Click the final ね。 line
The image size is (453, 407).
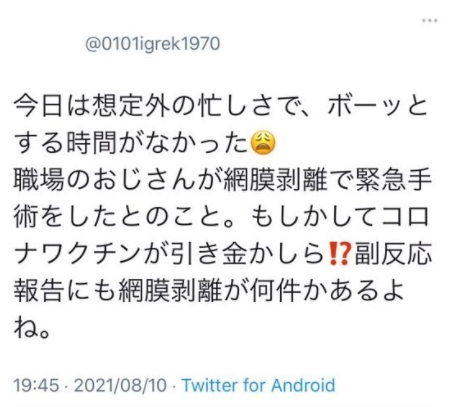tap(32, 327)
